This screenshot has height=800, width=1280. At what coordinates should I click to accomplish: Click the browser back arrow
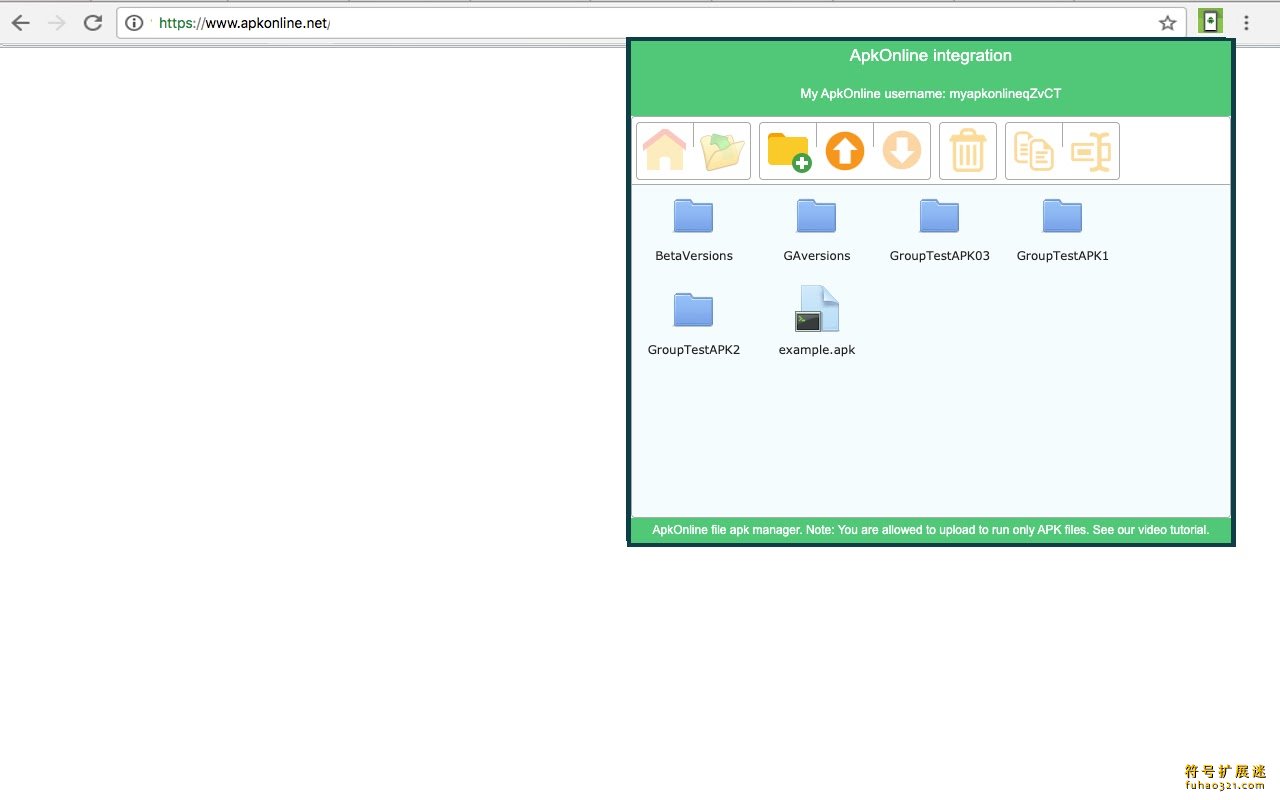[20, 22]
